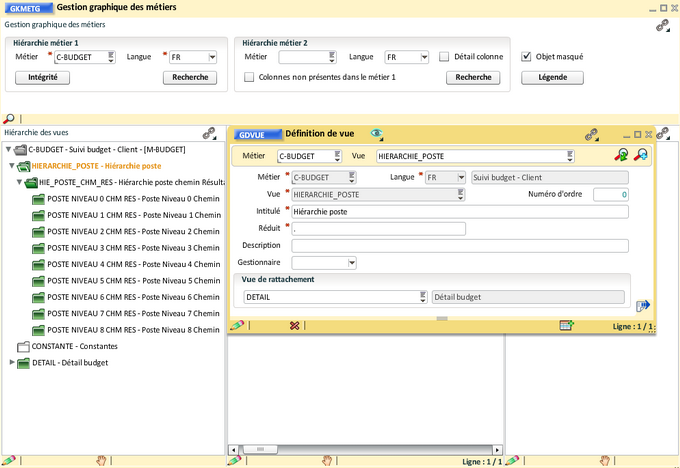Click the eye icon beside Définition de vue
This screenshot has height=468, width=680.
pyautogui.click(x=377, y=133)
